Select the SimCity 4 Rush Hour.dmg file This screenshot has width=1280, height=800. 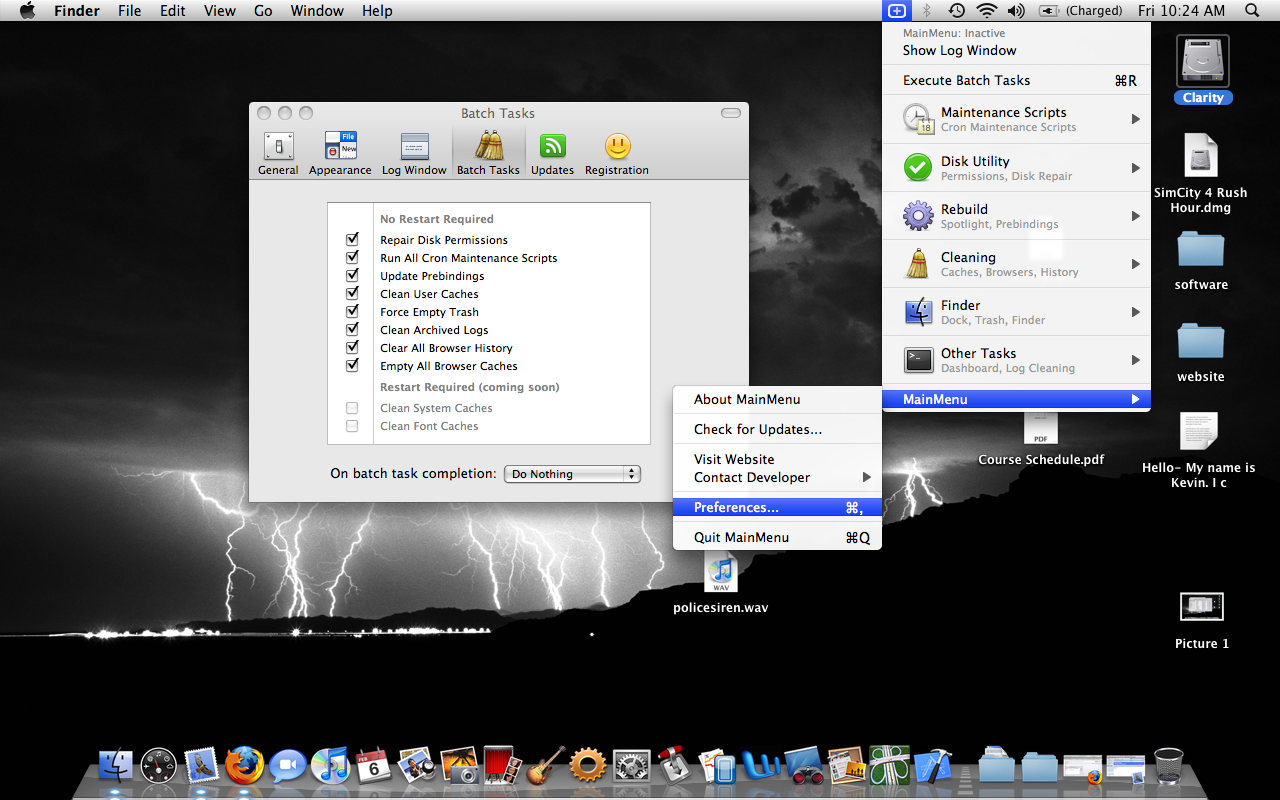click(1201, 156)
